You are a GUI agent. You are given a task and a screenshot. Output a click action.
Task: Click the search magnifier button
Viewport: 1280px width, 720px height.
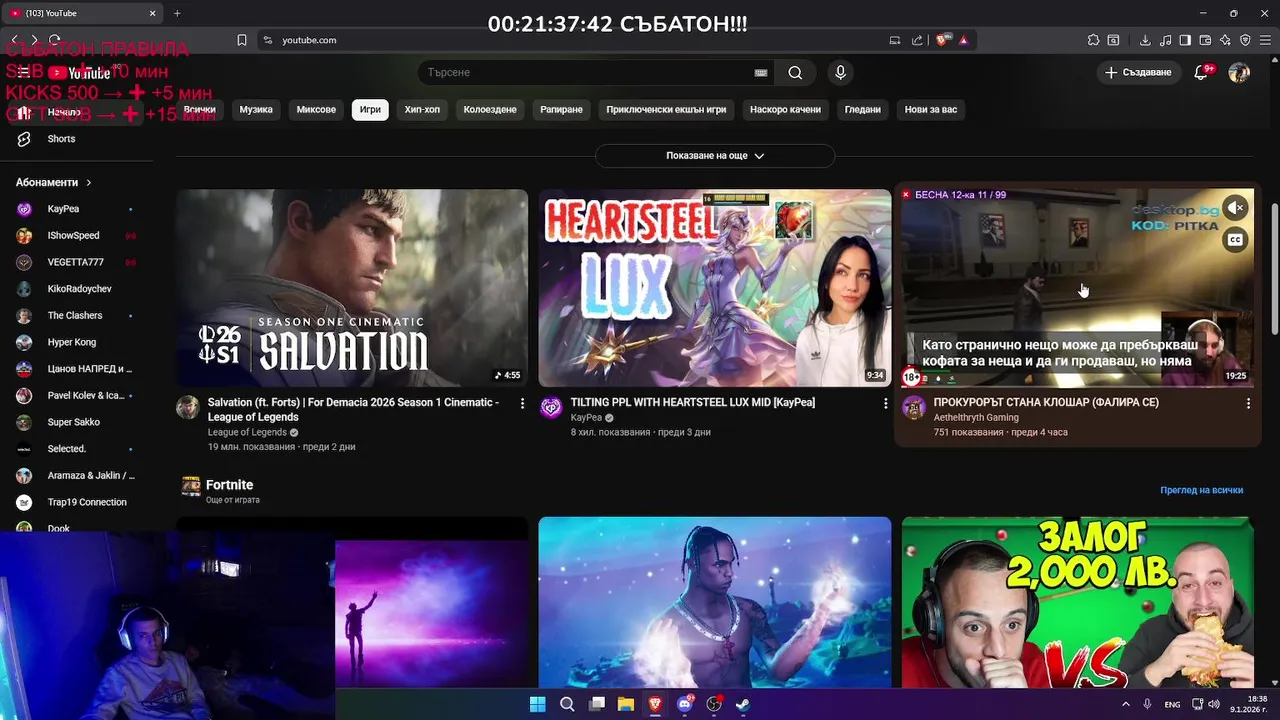[795, 72]
